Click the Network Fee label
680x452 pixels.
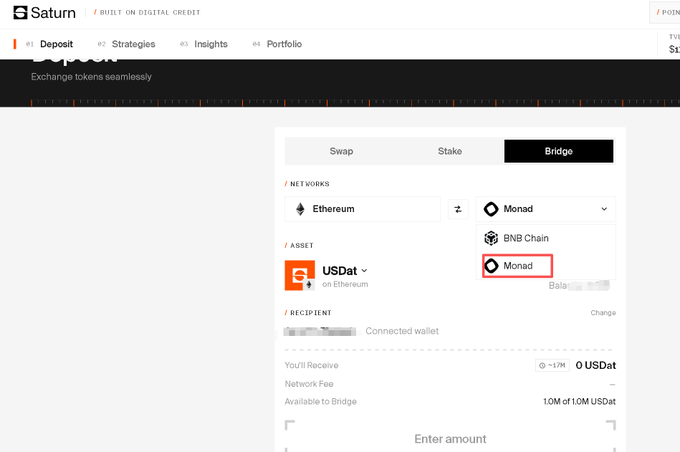[309, 384]
